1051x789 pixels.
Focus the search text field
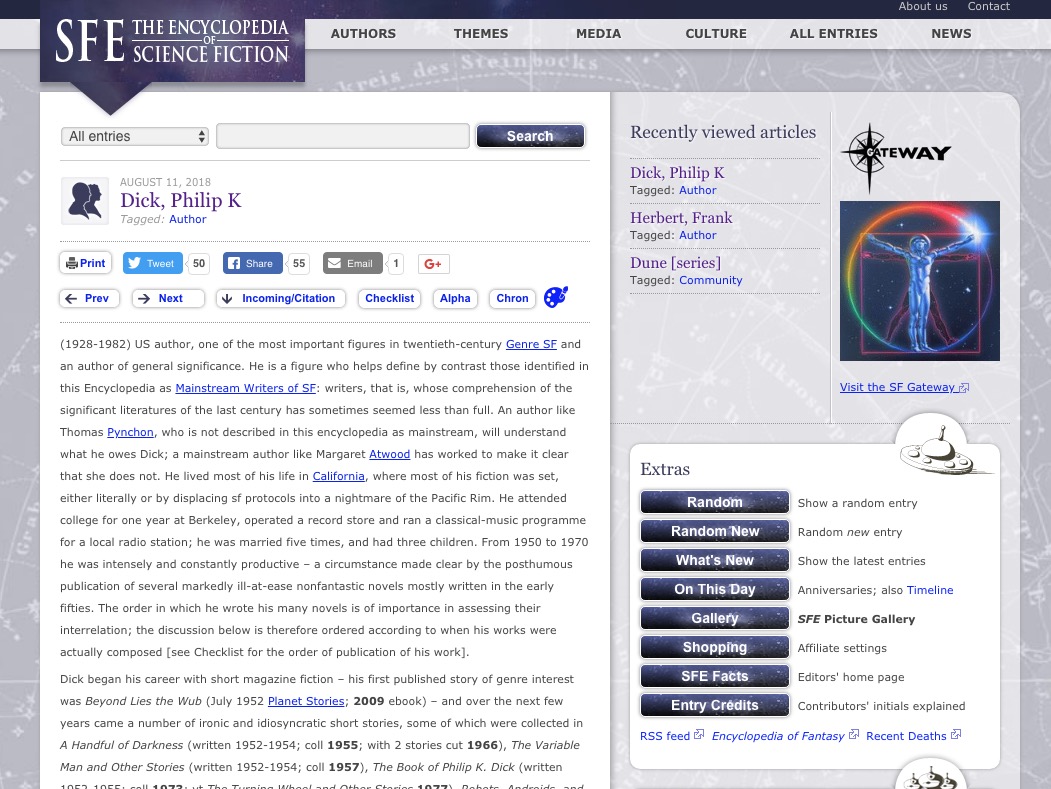[343, 136]
